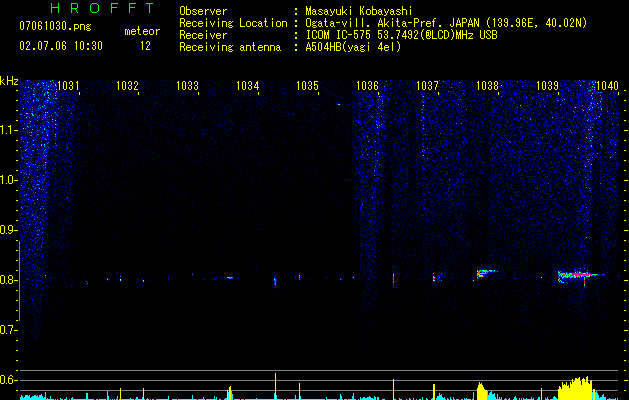
Task: Click the 1034 time marker
Action: click(x=248, y=86)
